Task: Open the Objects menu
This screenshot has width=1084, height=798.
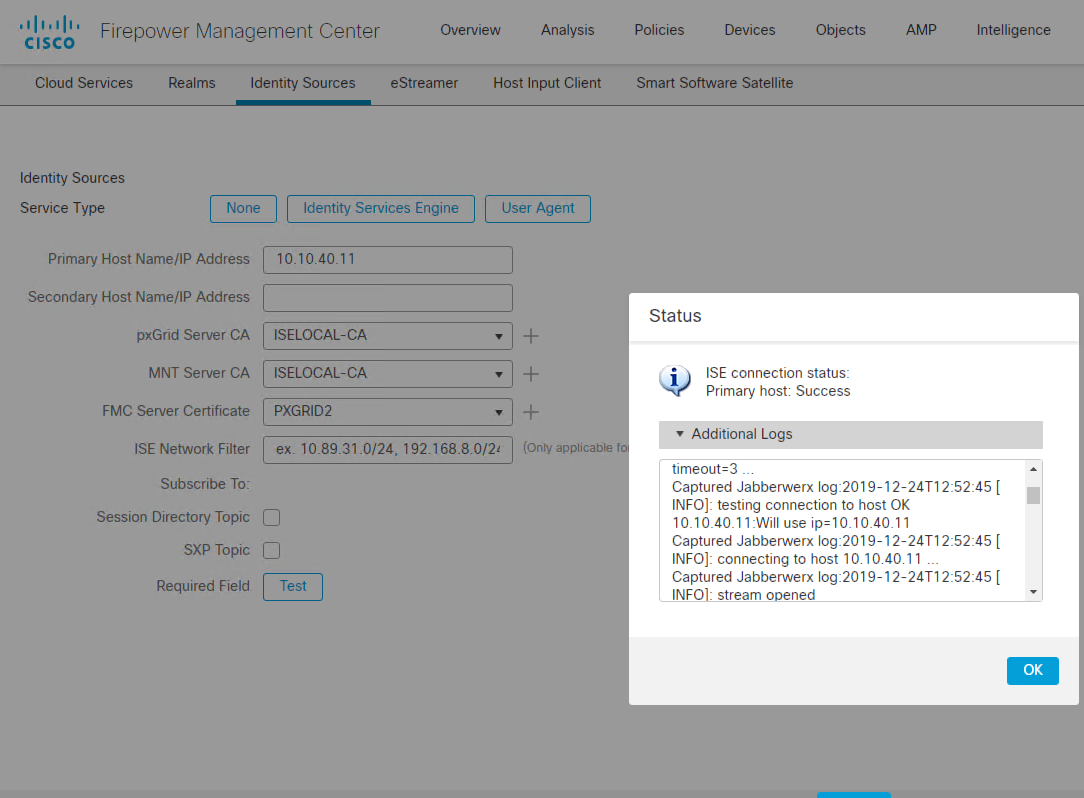Action: point(841,30)
